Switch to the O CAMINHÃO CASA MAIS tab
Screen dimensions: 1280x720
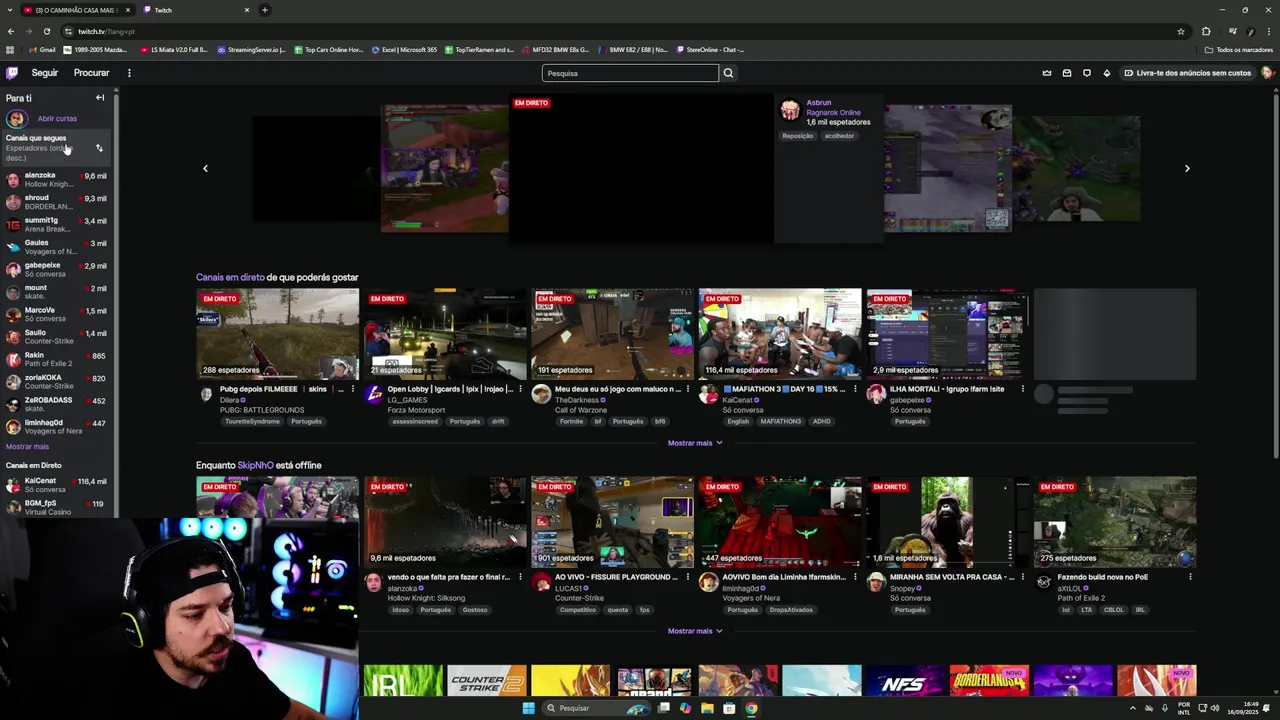(76, 10)
